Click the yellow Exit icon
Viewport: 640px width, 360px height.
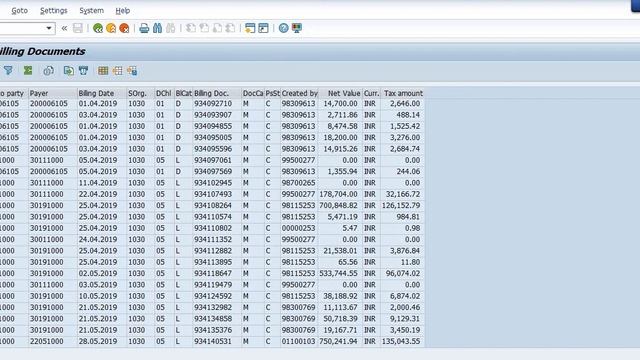(111, 28)
